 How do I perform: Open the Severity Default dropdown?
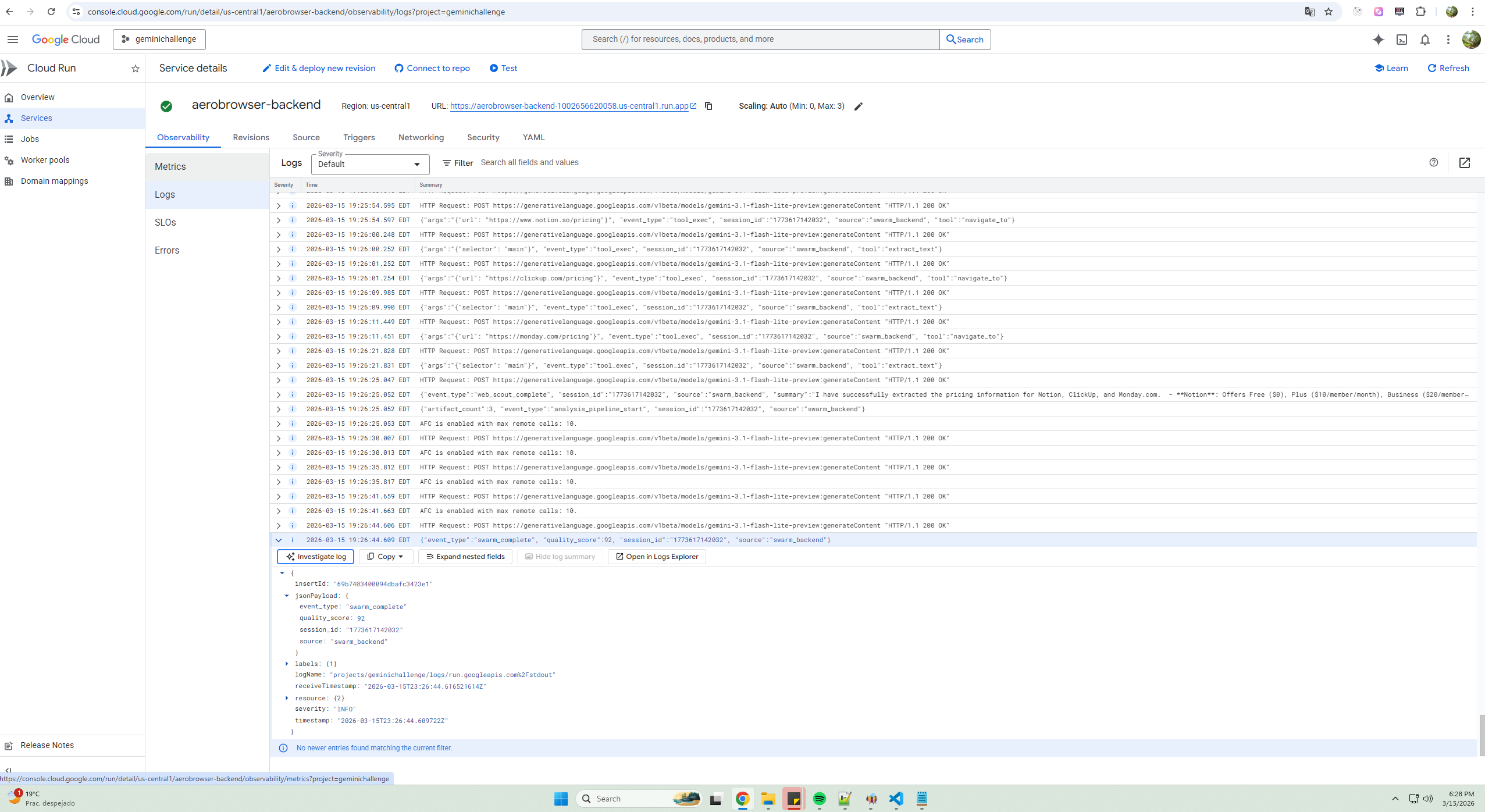pyautogui.click(x=370, y=164)
